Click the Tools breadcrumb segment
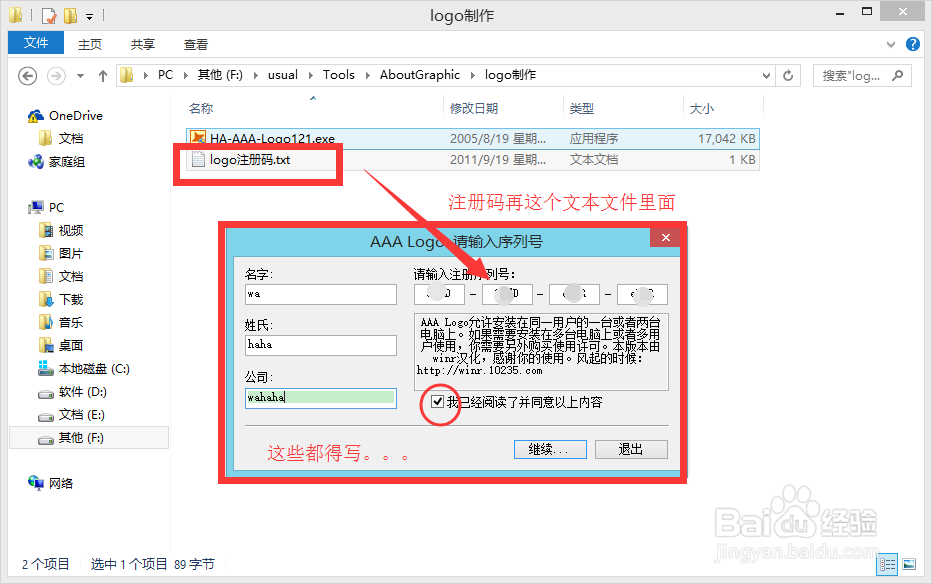This screenshot has width=932, height=584. 339,75
